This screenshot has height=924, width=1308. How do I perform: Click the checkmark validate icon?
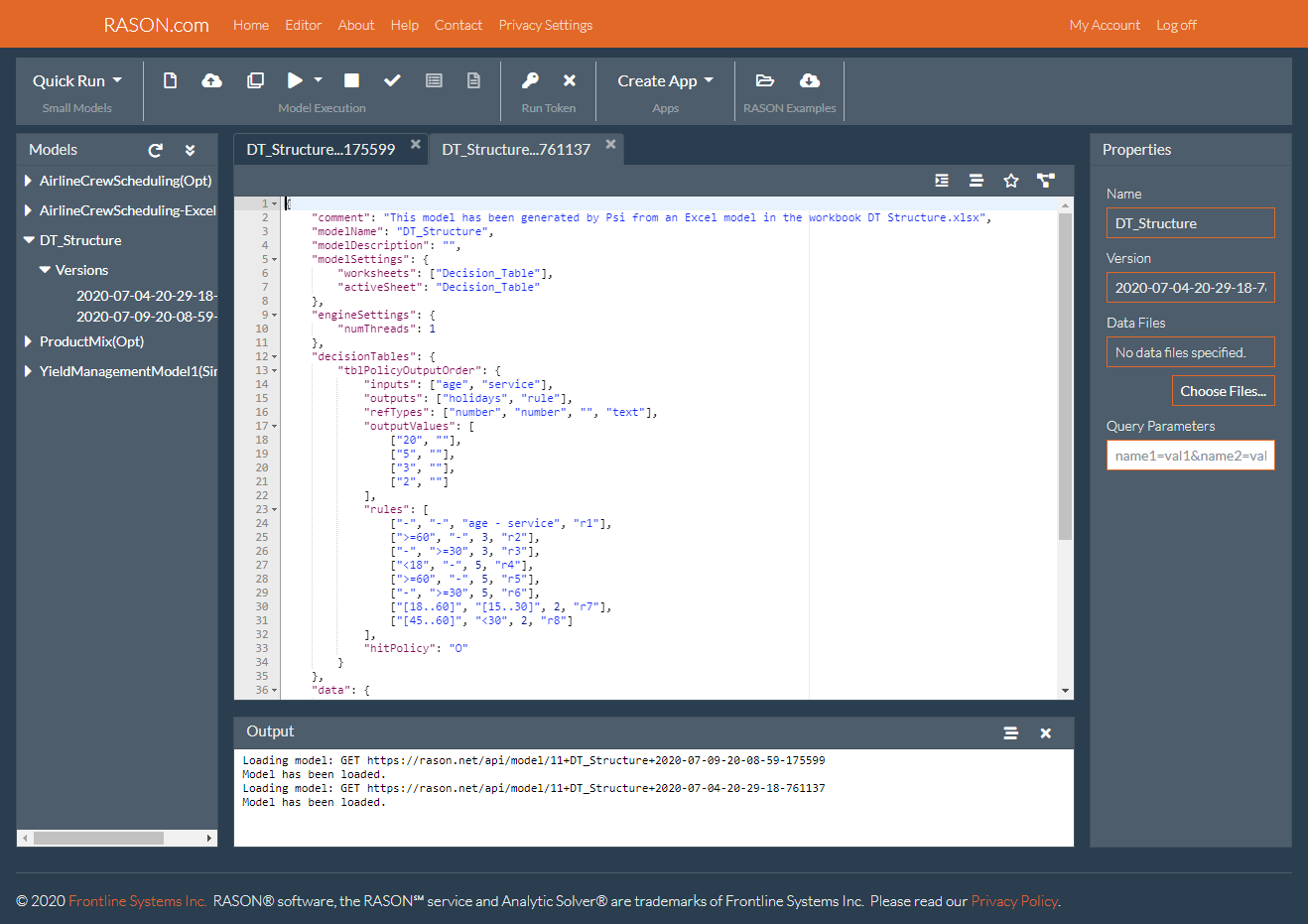pos(392,80)
